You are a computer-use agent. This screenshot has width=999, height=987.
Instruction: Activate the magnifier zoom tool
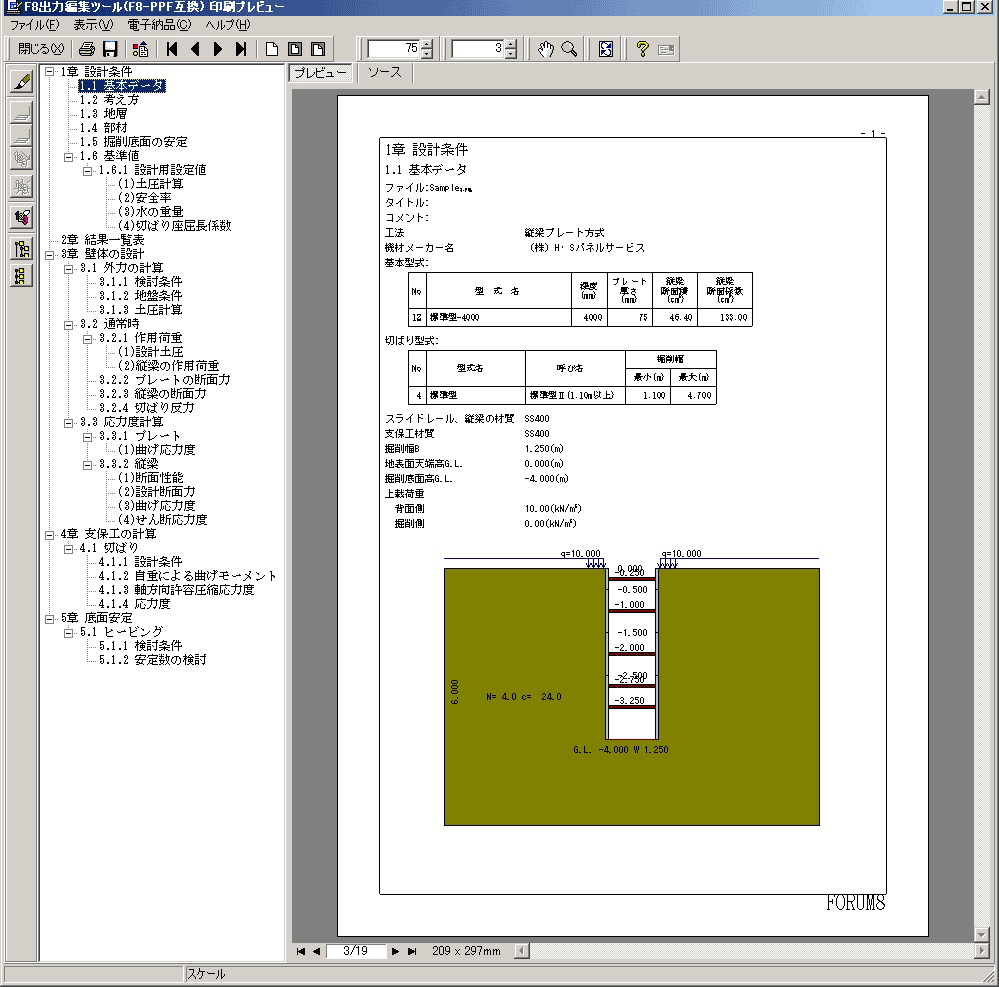568,49
